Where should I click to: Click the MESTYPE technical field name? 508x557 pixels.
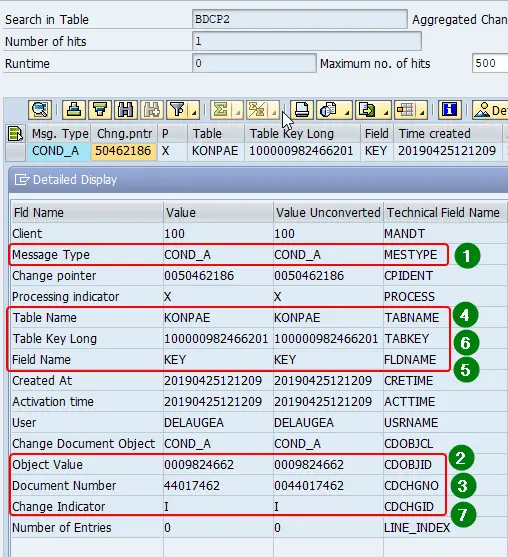(x=411, y=255)
